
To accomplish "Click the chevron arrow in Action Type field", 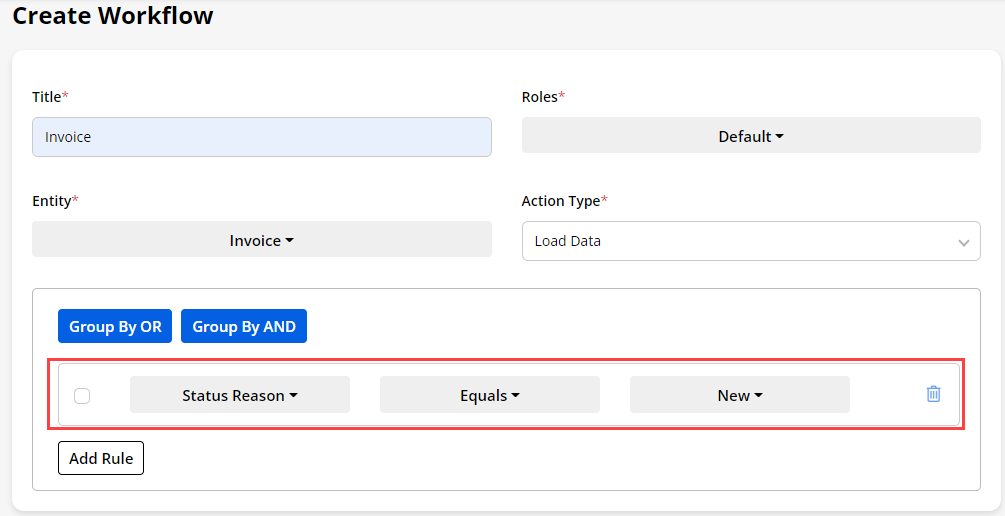I will tap(963, 242).
